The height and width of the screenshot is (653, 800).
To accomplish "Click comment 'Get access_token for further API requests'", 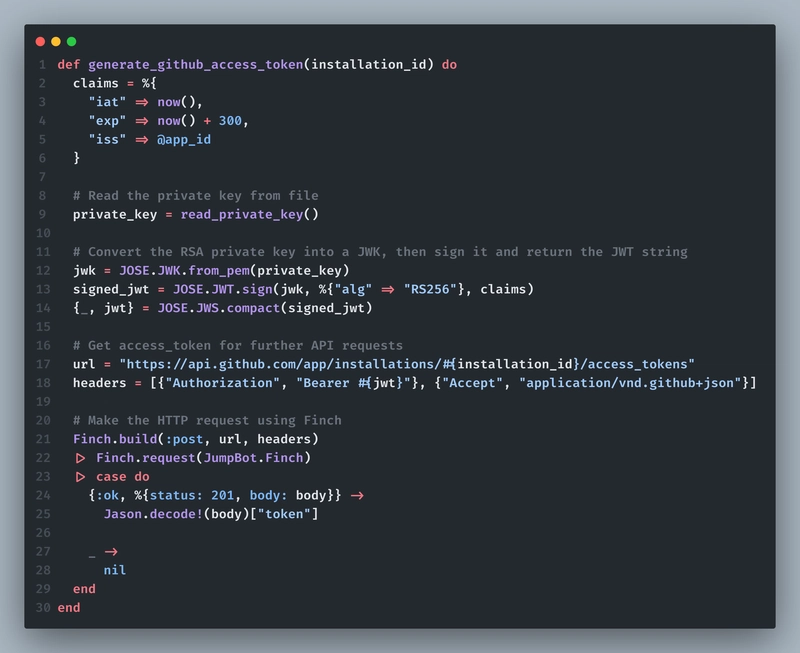I will tap(238, 346).
